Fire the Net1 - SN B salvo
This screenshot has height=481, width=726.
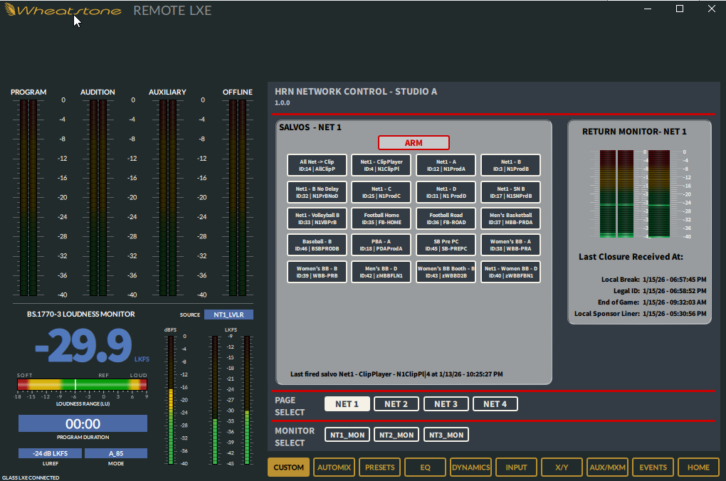(511, 192)
